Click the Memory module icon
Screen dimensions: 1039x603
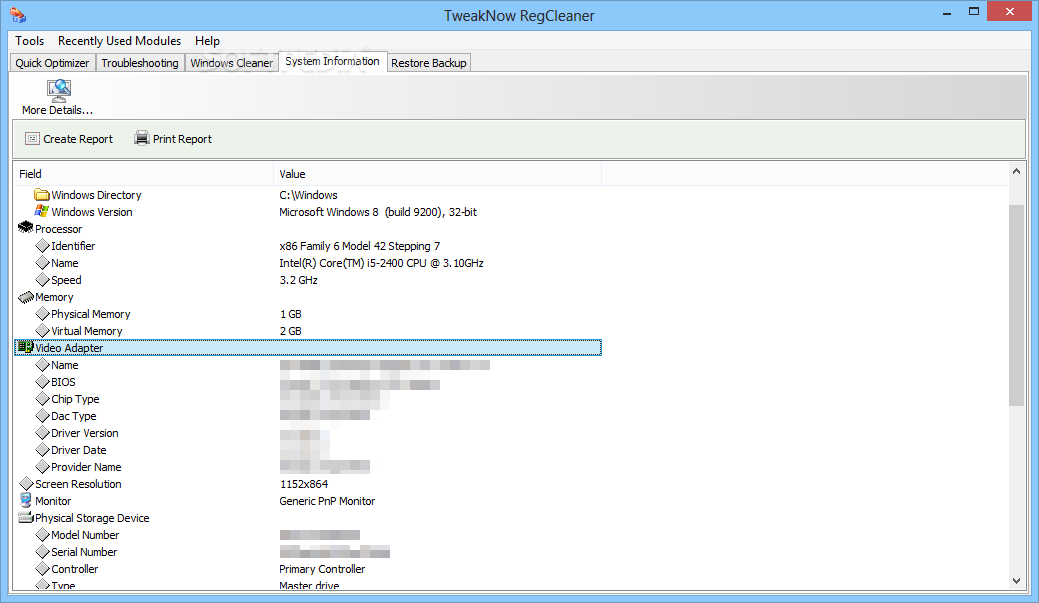click(x=26, y=297)
